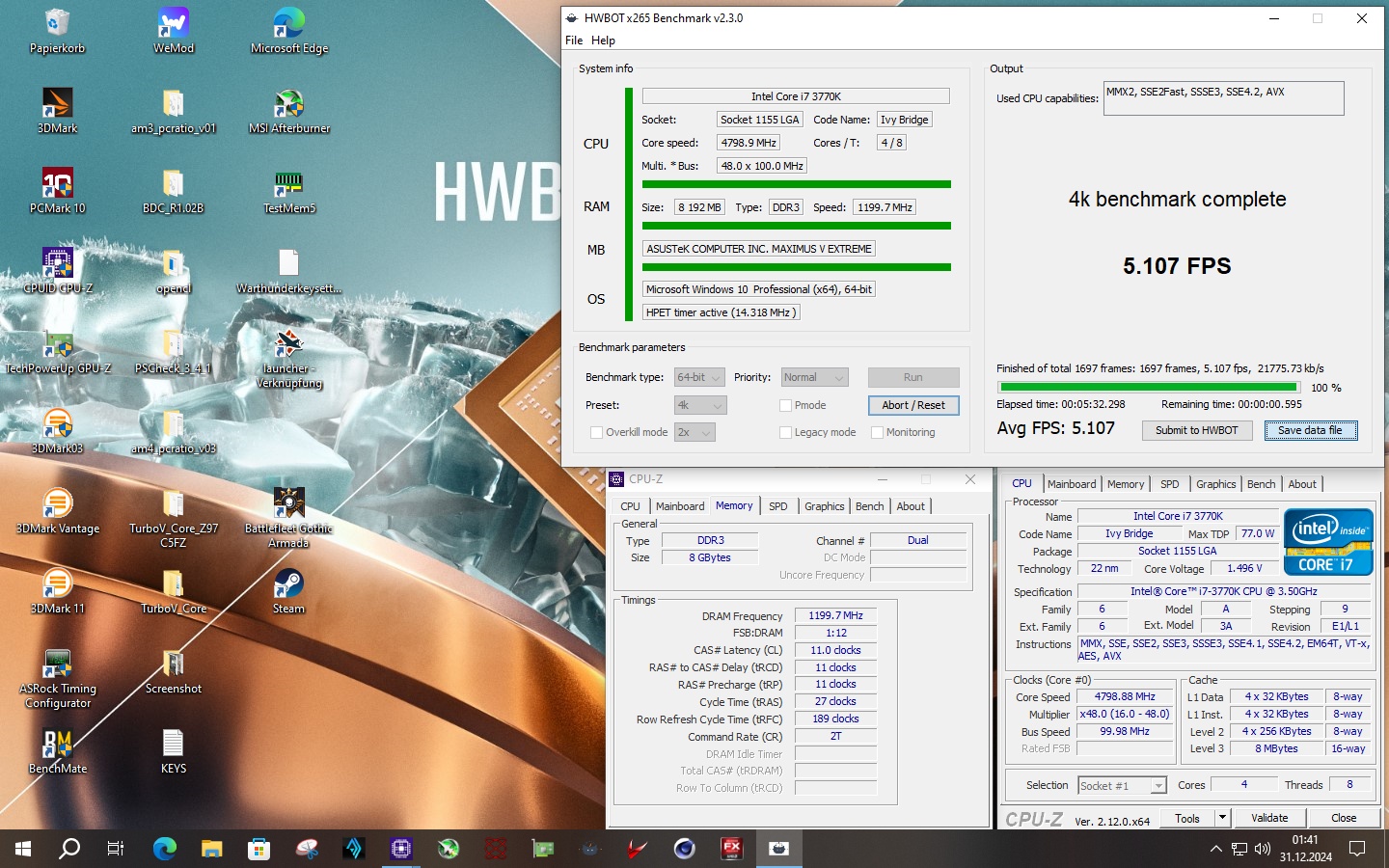Screen dimensions: 1389x868
Task: Open the TurboV_Core_Z97 C5FZ folder
Action: point(174,518)
